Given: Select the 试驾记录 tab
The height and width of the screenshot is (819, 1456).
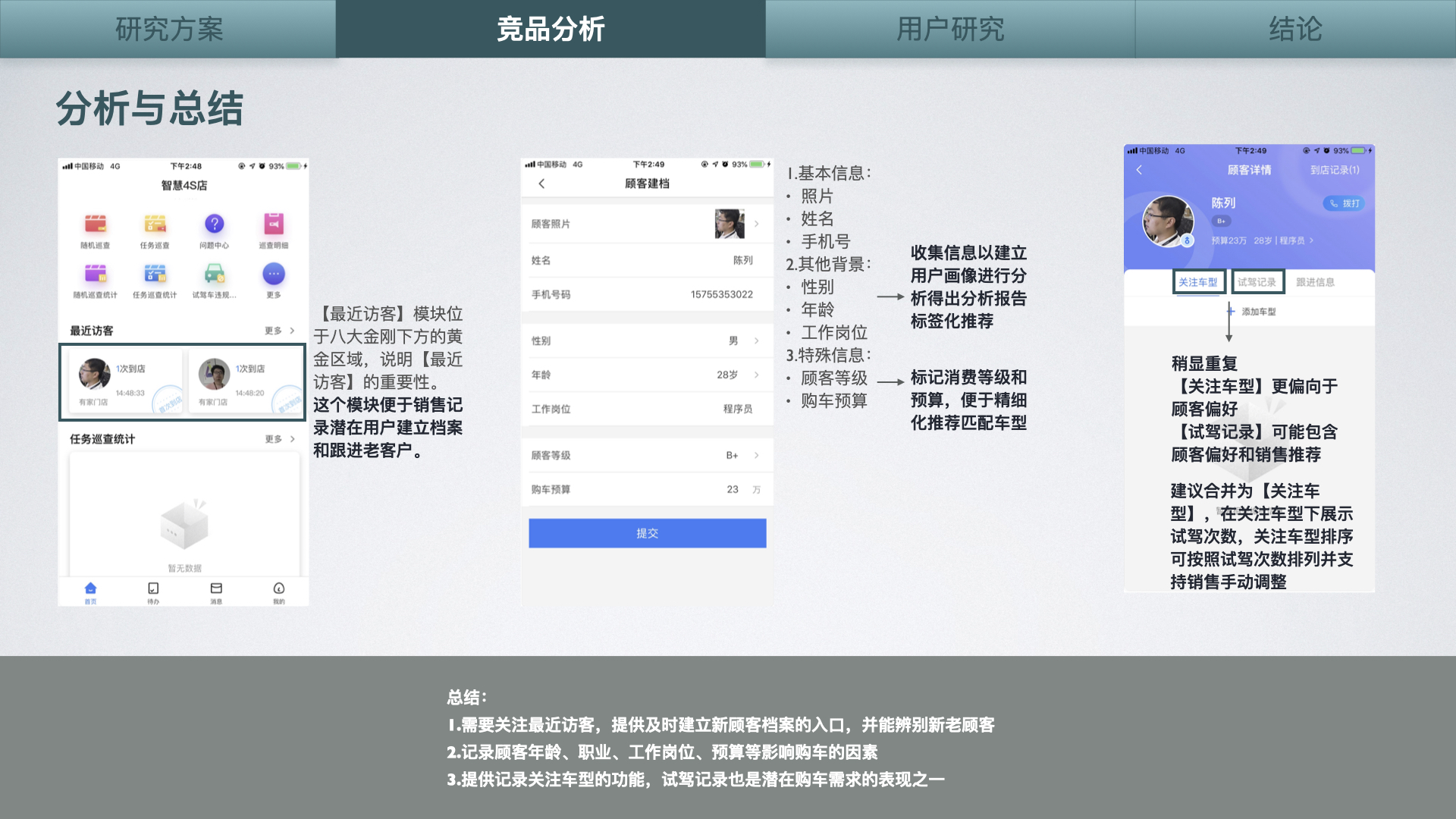Looking at the screenshot, I should click(1257, 282).
